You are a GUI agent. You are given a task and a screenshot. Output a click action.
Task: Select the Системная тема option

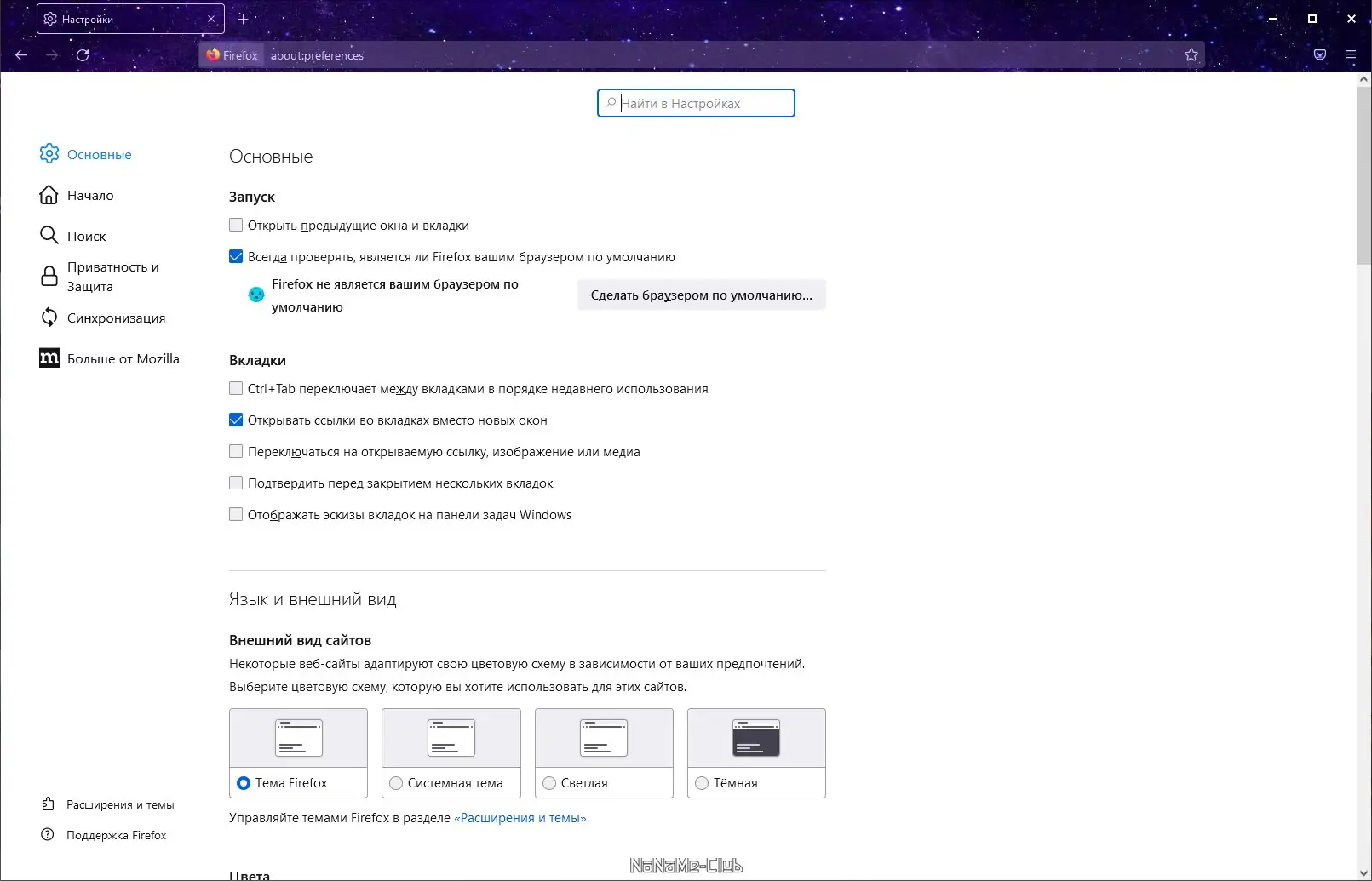click(x=395, y=782)
